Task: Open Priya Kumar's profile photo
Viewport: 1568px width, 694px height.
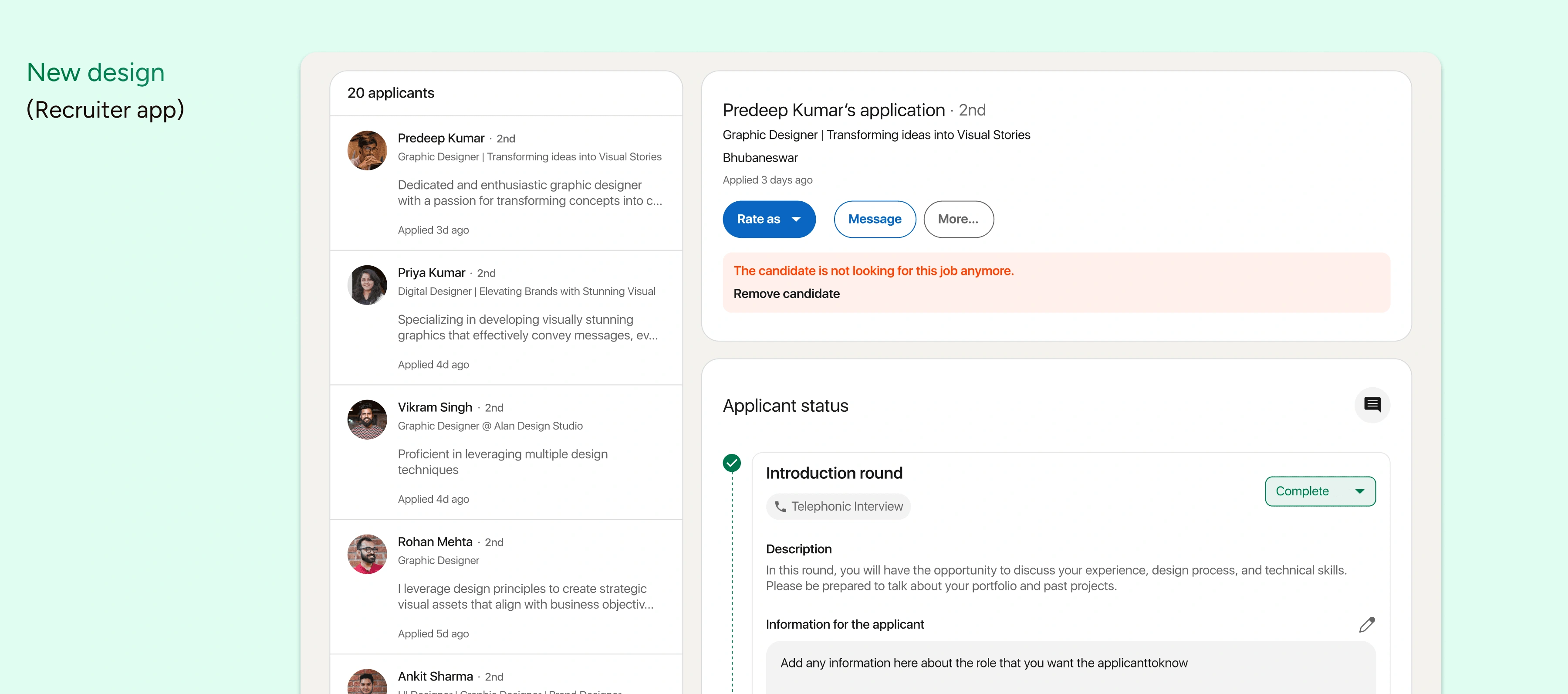Action: pos(367,285)
